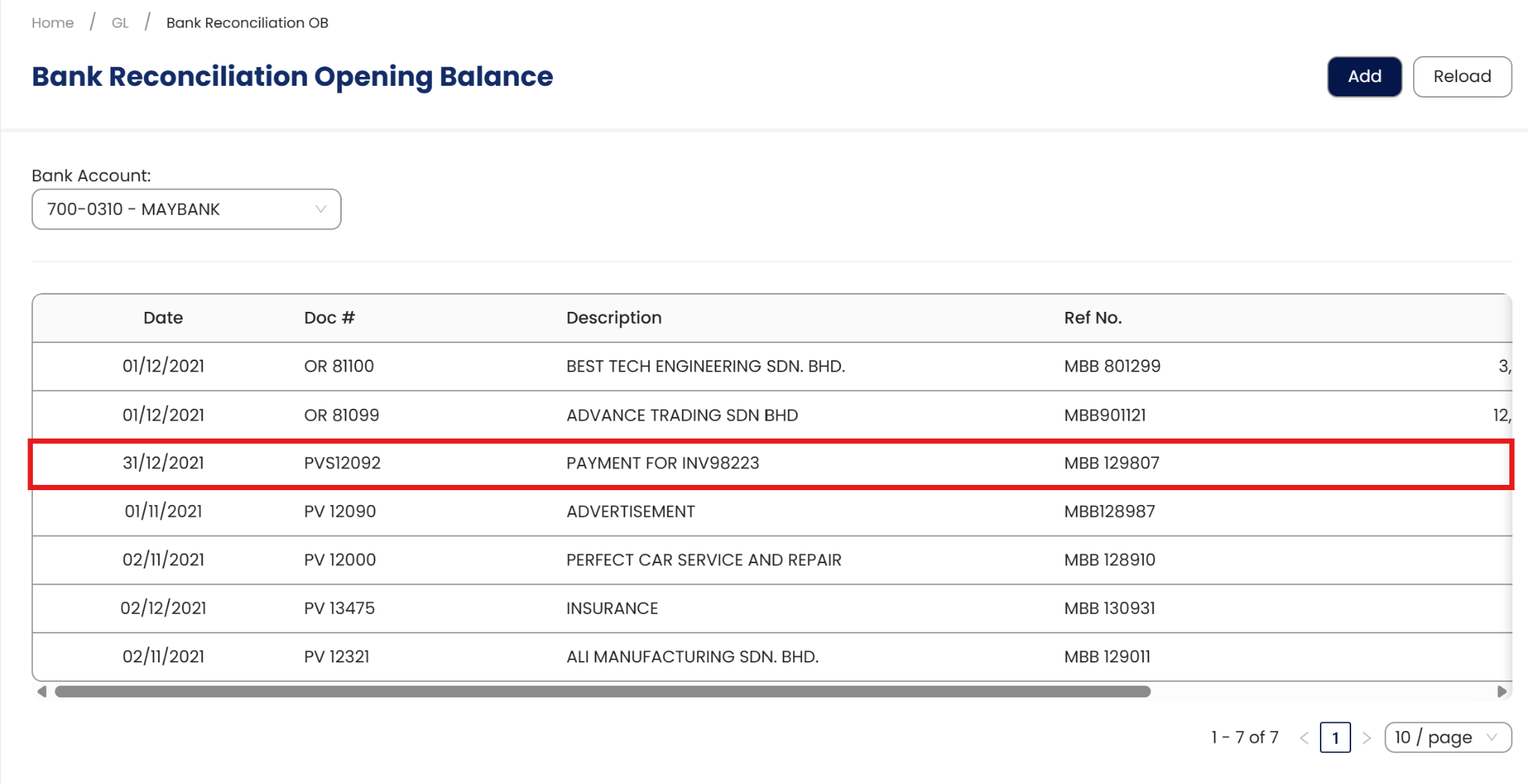Select the ADVERTISEMENT row
Image resolution: width=1528 pixels, height=784 pixels.
coord(630,512)
